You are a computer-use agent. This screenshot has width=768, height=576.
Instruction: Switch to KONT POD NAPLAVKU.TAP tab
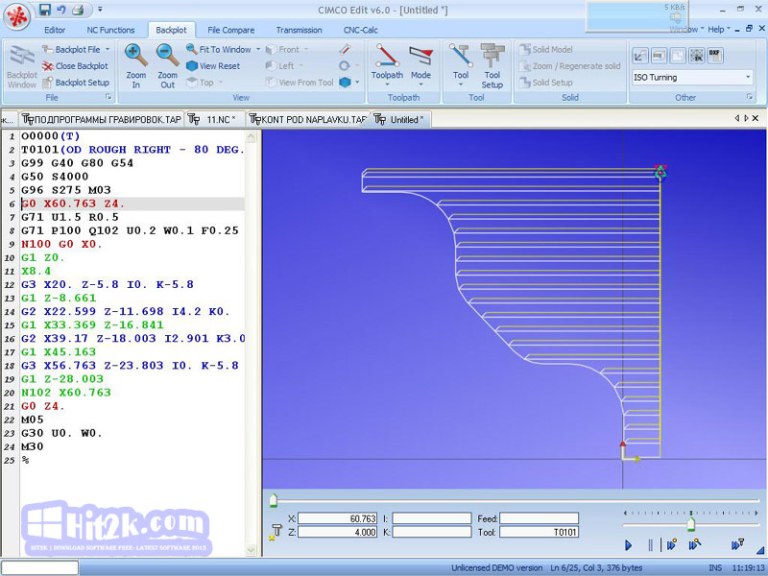[x=308, y=120]
